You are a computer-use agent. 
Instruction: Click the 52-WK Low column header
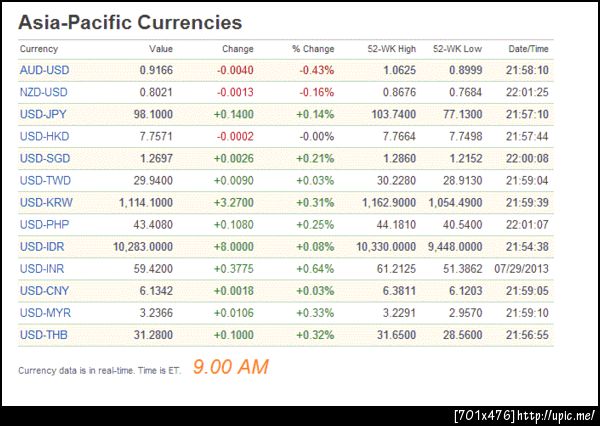coord(456,49)
